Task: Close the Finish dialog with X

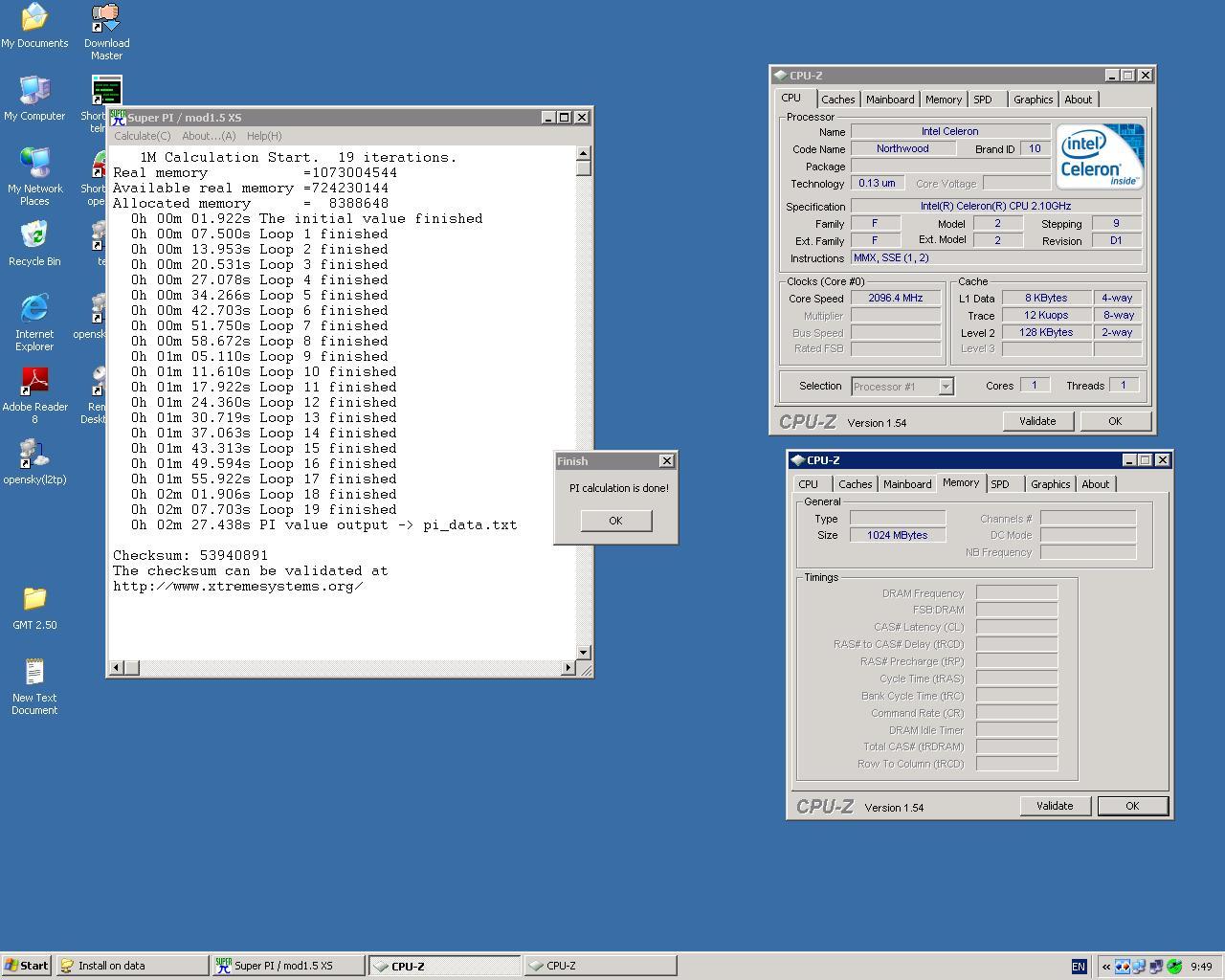Action: tap(667, 461)
